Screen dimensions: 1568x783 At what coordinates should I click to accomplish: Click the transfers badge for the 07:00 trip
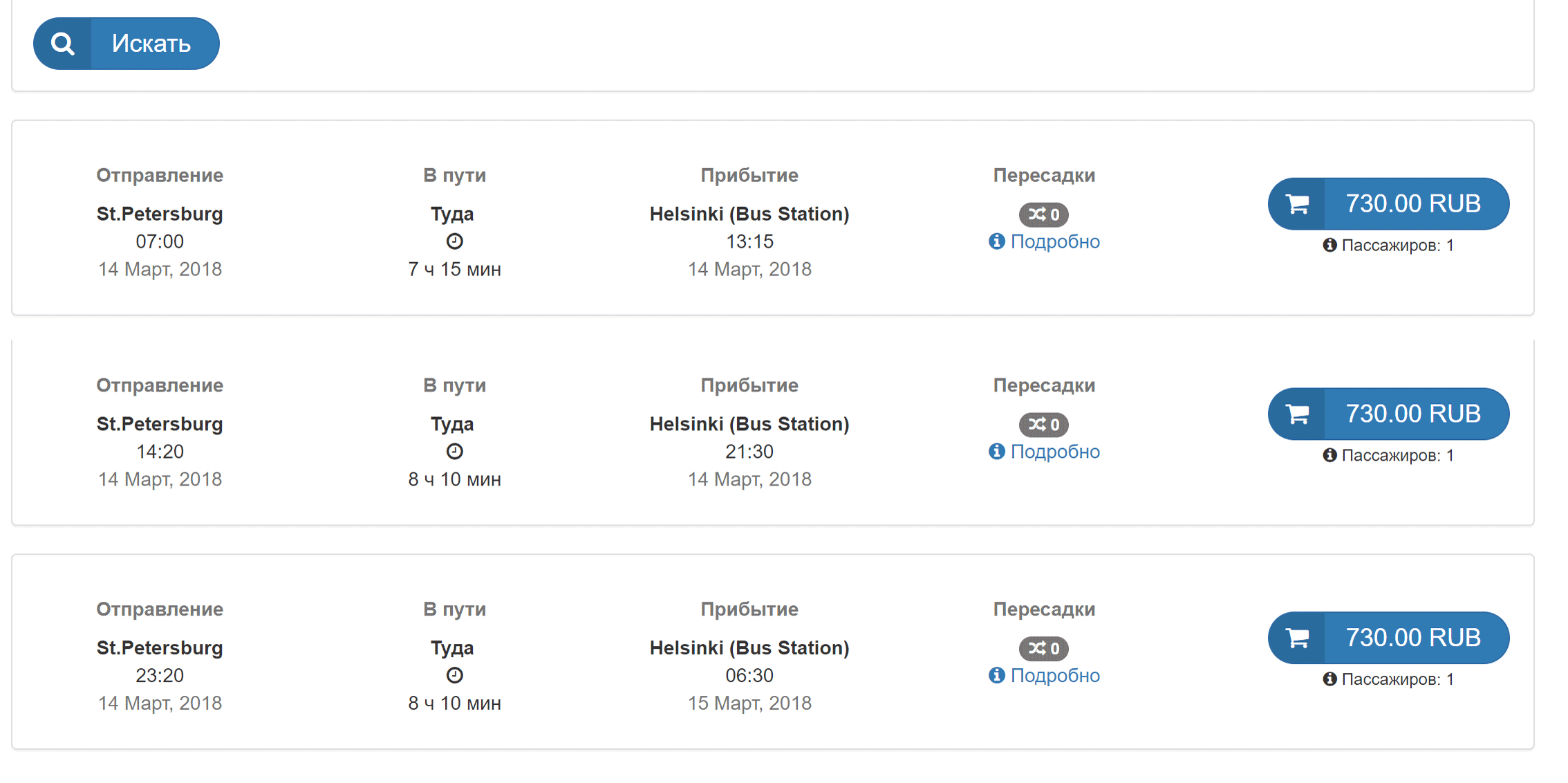click(x=1044, y=214)
